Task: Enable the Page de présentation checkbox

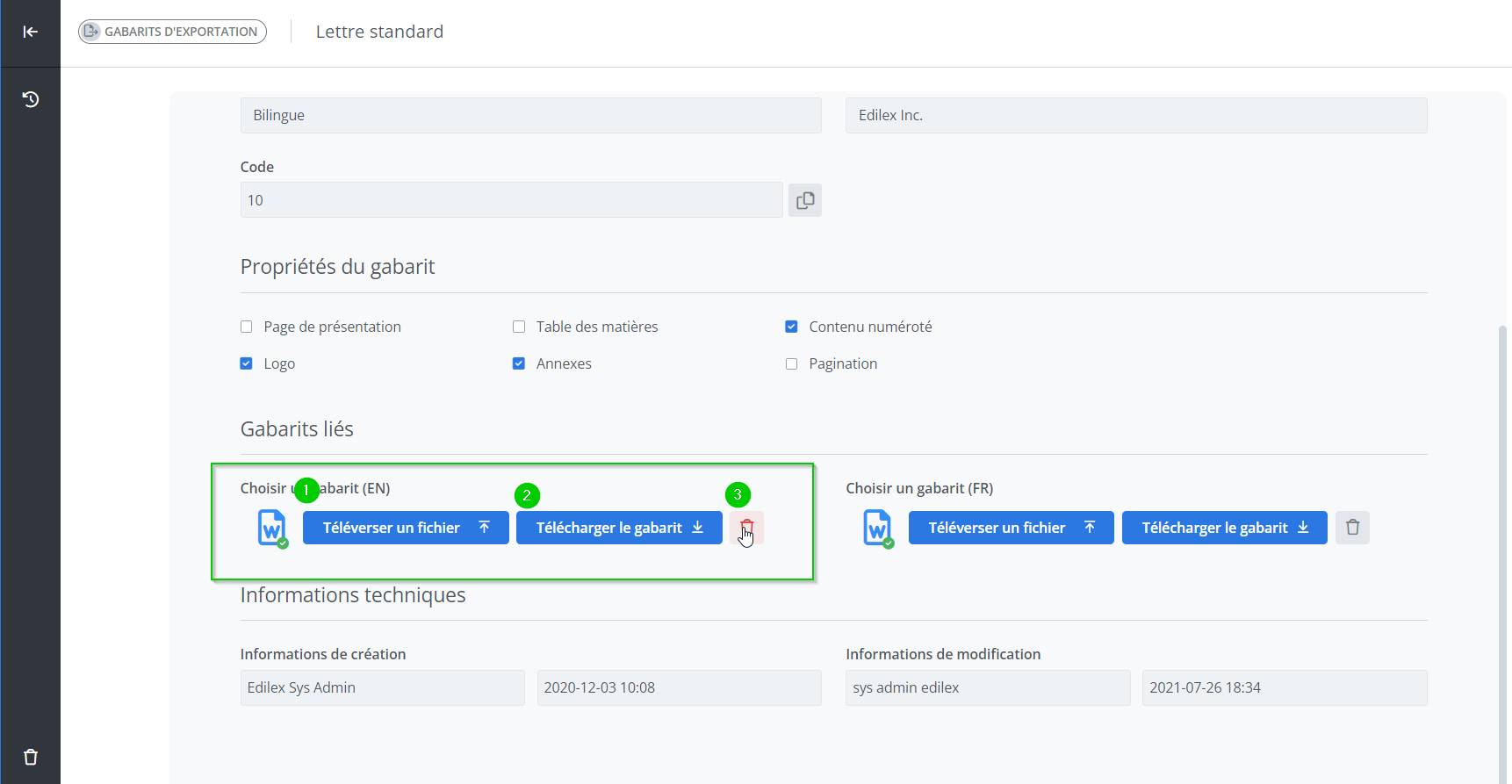Action: 247,327
